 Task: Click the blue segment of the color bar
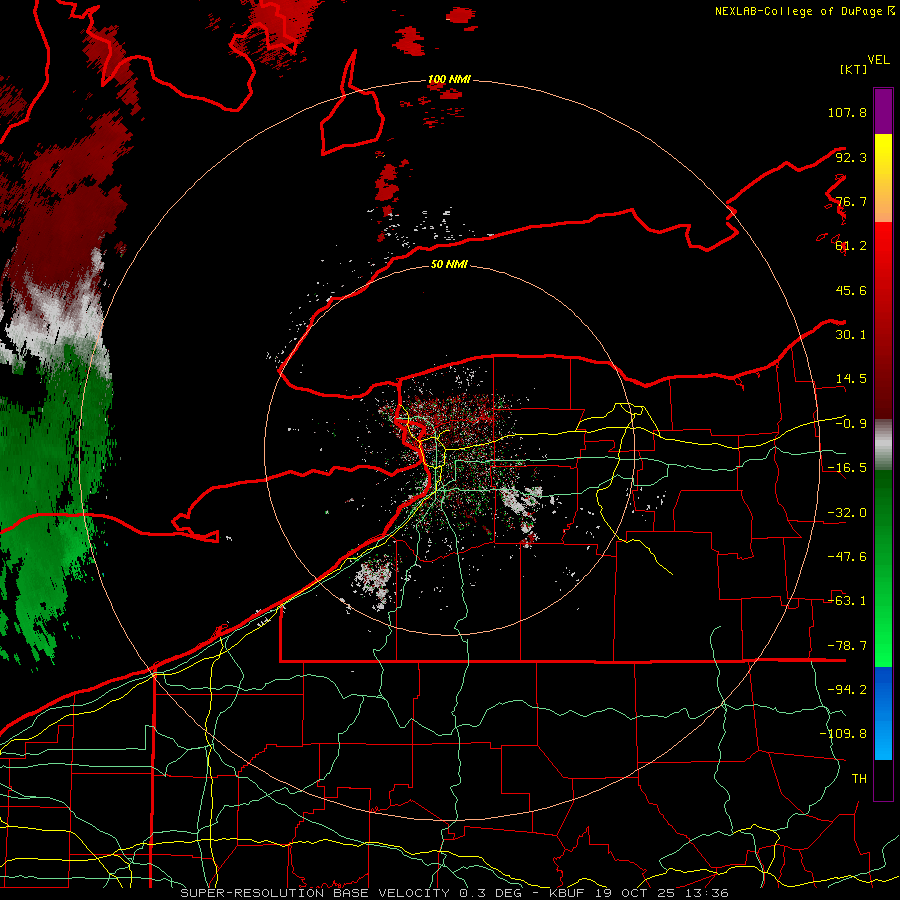pos(883,713)
